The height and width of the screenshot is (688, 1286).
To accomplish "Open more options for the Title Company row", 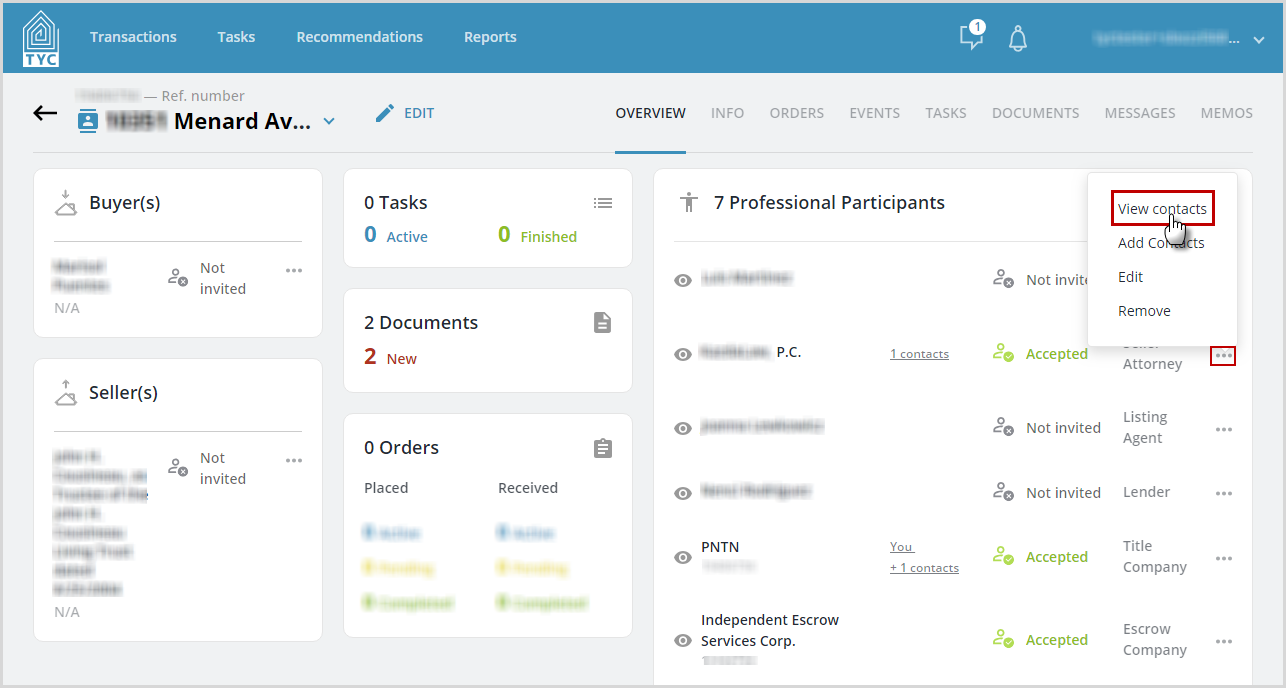I will [x=1224, y=558].
